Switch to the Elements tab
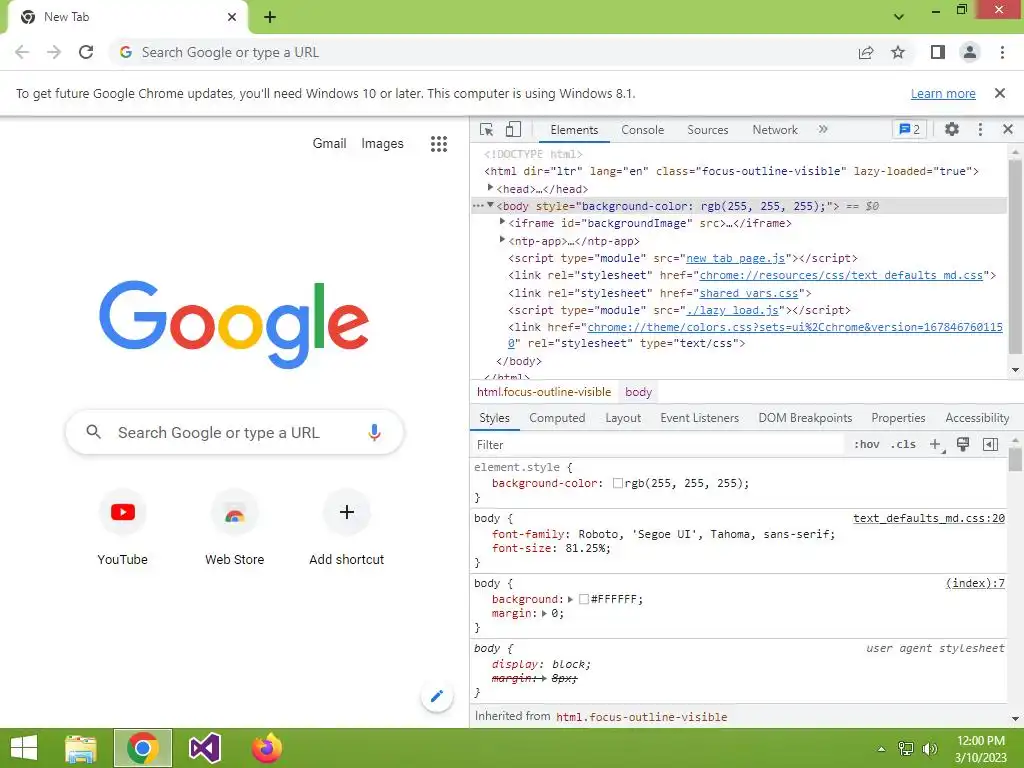 (x=574, y=129)
